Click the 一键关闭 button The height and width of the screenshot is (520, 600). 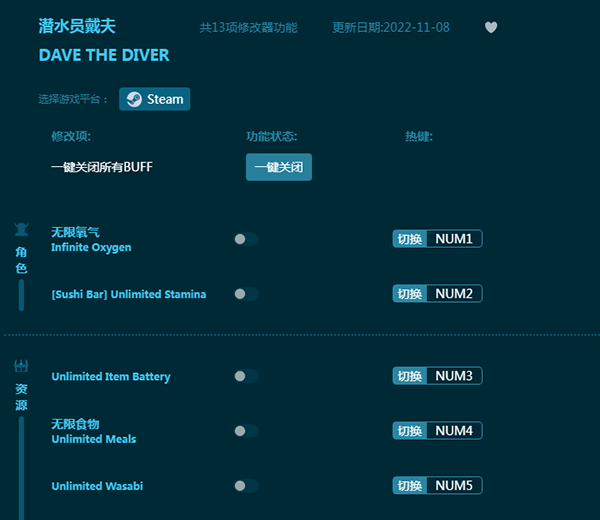(x=279, y=167)
